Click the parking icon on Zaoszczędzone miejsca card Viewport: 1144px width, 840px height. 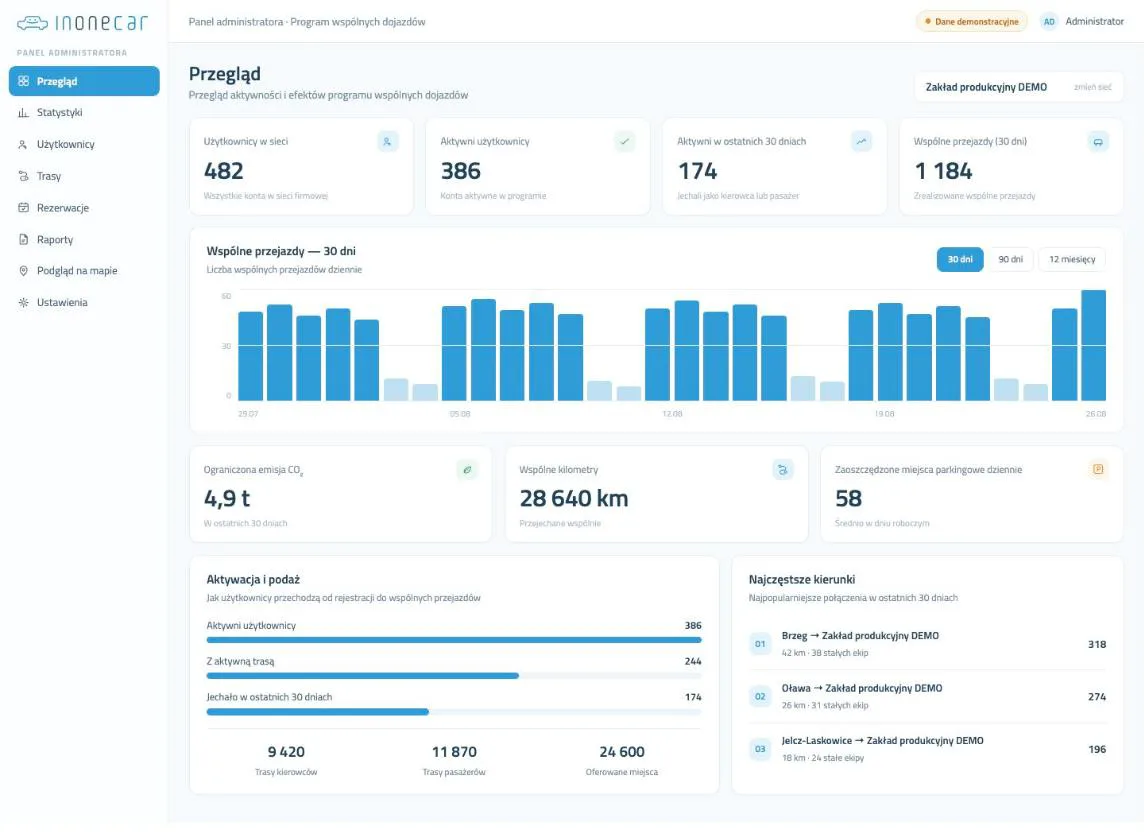click(x=1098, y=470)
